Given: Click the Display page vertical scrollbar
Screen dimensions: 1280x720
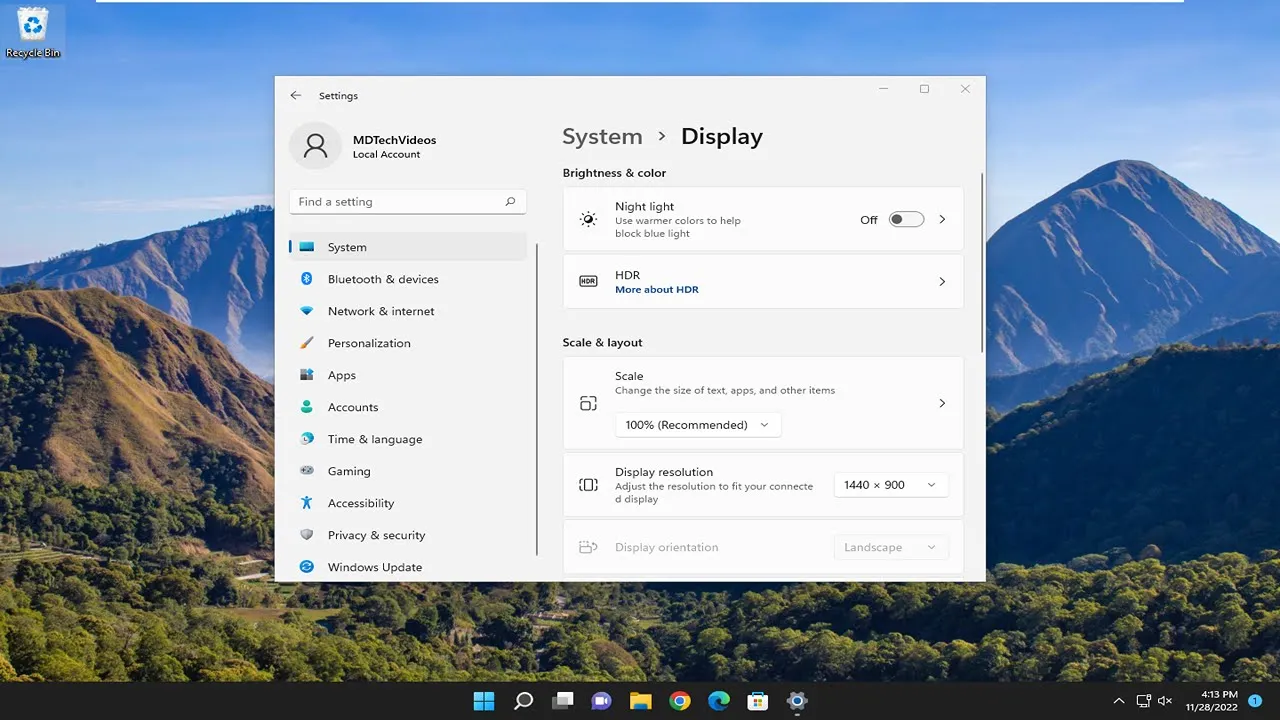Looking at the screenshot, I should (982, 262).
